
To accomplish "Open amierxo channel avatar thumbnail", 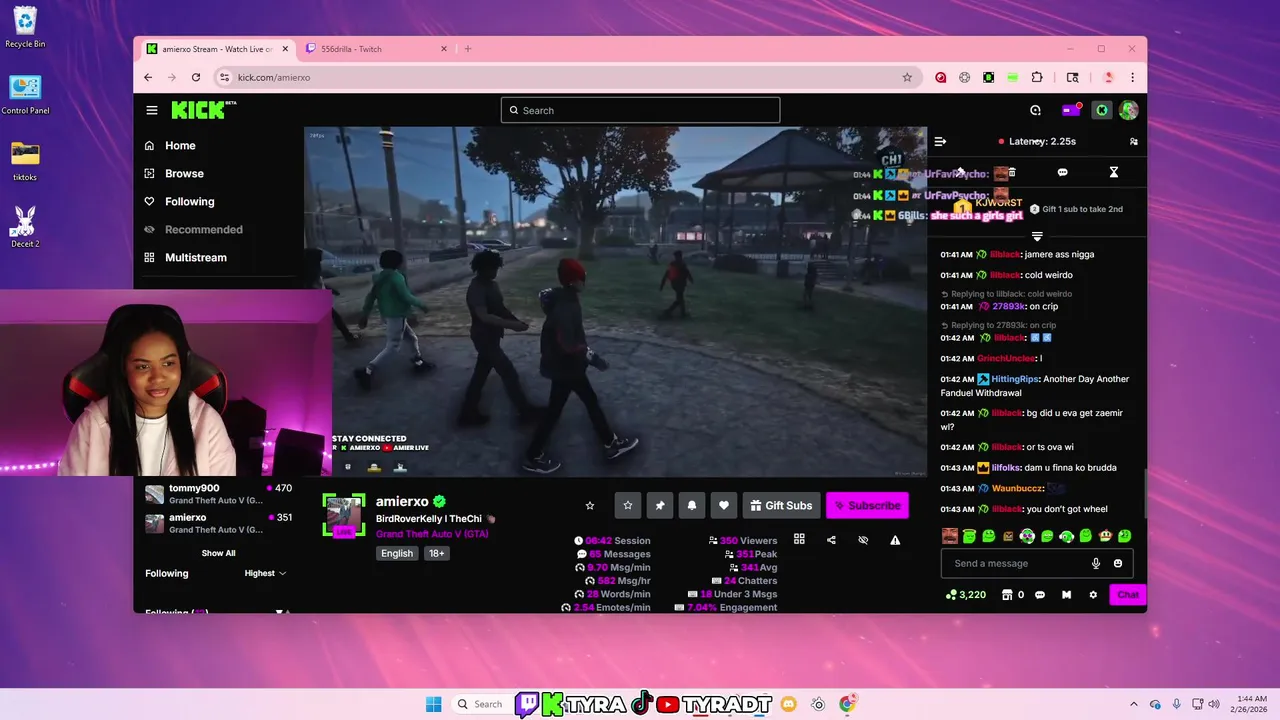I will point(344,515).
